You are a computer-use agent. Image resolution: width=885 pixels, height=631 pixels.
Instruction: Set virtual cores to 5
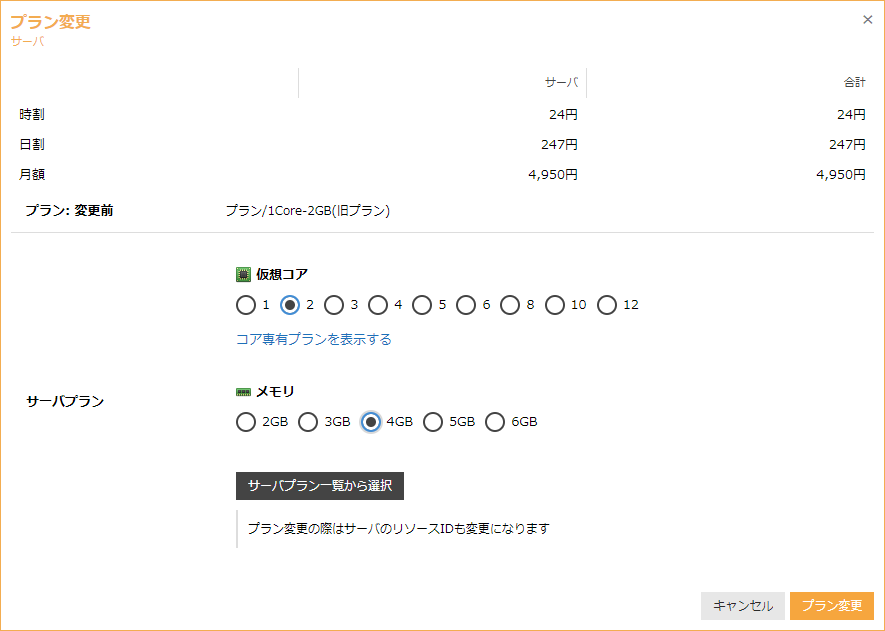coord(422,305)
